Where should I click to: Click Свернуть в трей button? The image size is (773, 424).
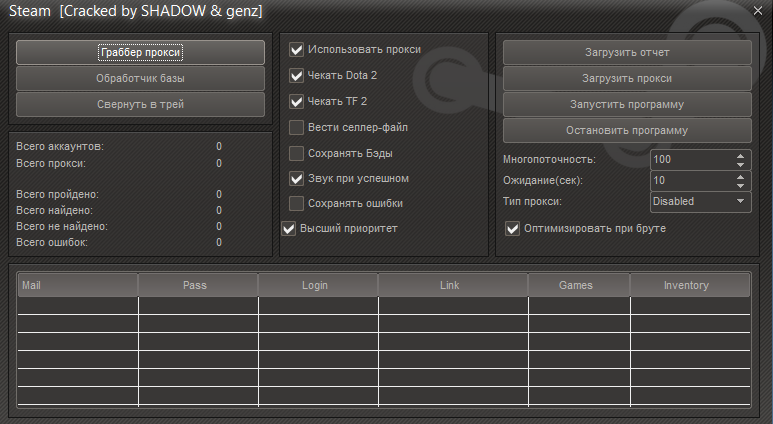tap(140, 105)
